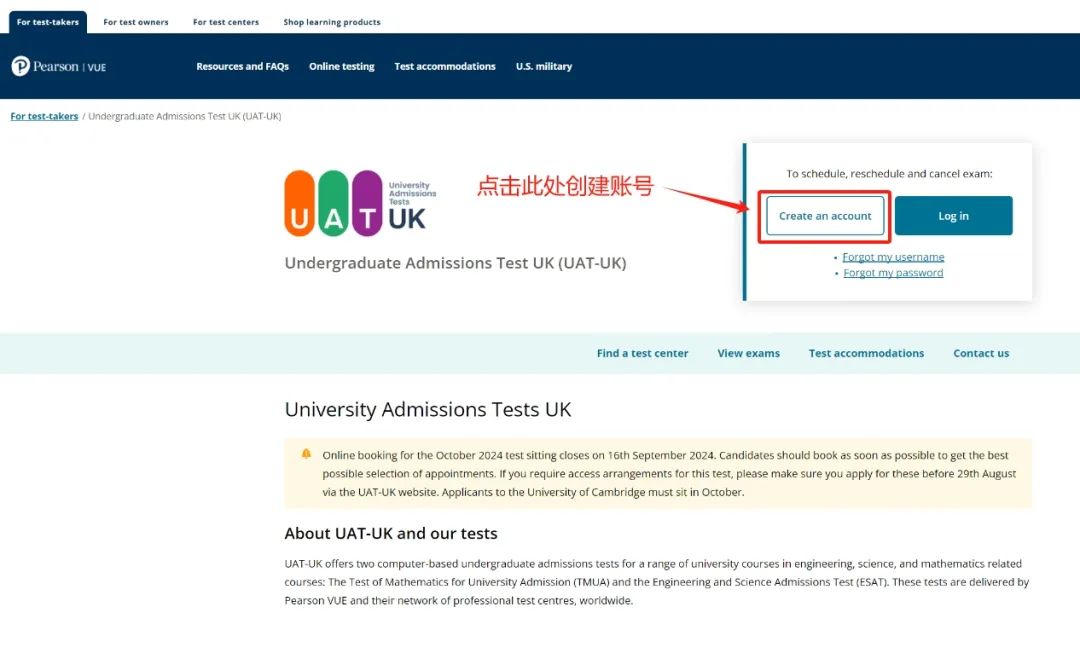Viewport: 1080px width, 653px height.
Task: Click the breadcrumb text Undergraduate Admissions Test UK (UAT-UK)
Action: [185, 116]
